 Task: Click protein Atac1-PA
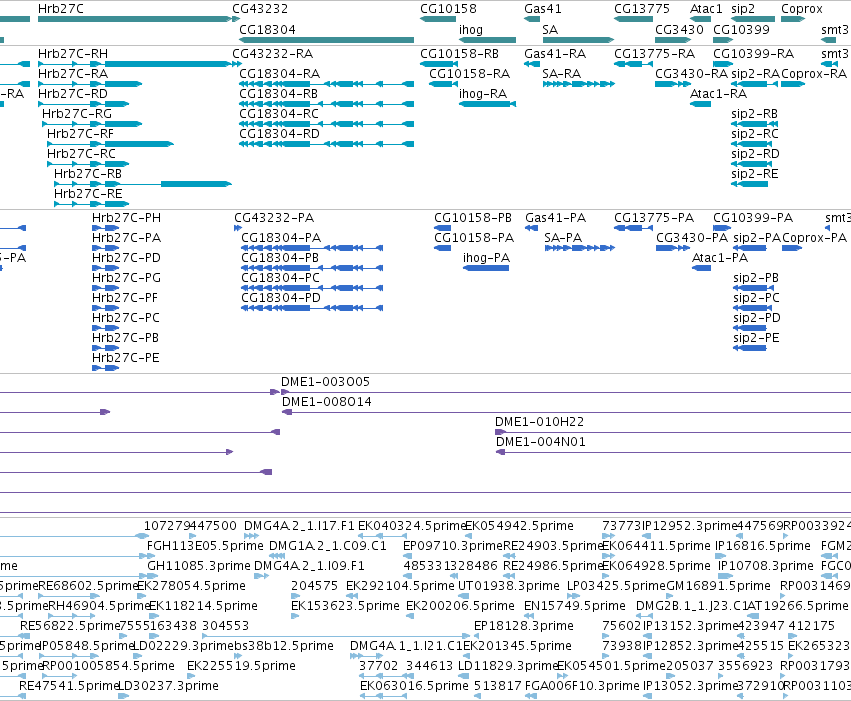[x=701, y=268]
